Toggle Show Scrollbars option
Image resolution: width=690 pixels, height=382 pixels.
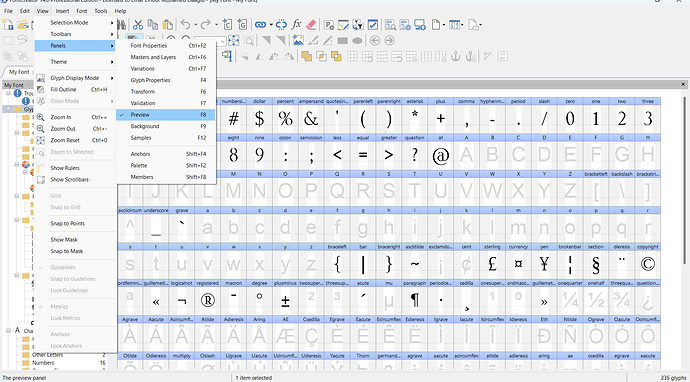[x=75, y=180]
